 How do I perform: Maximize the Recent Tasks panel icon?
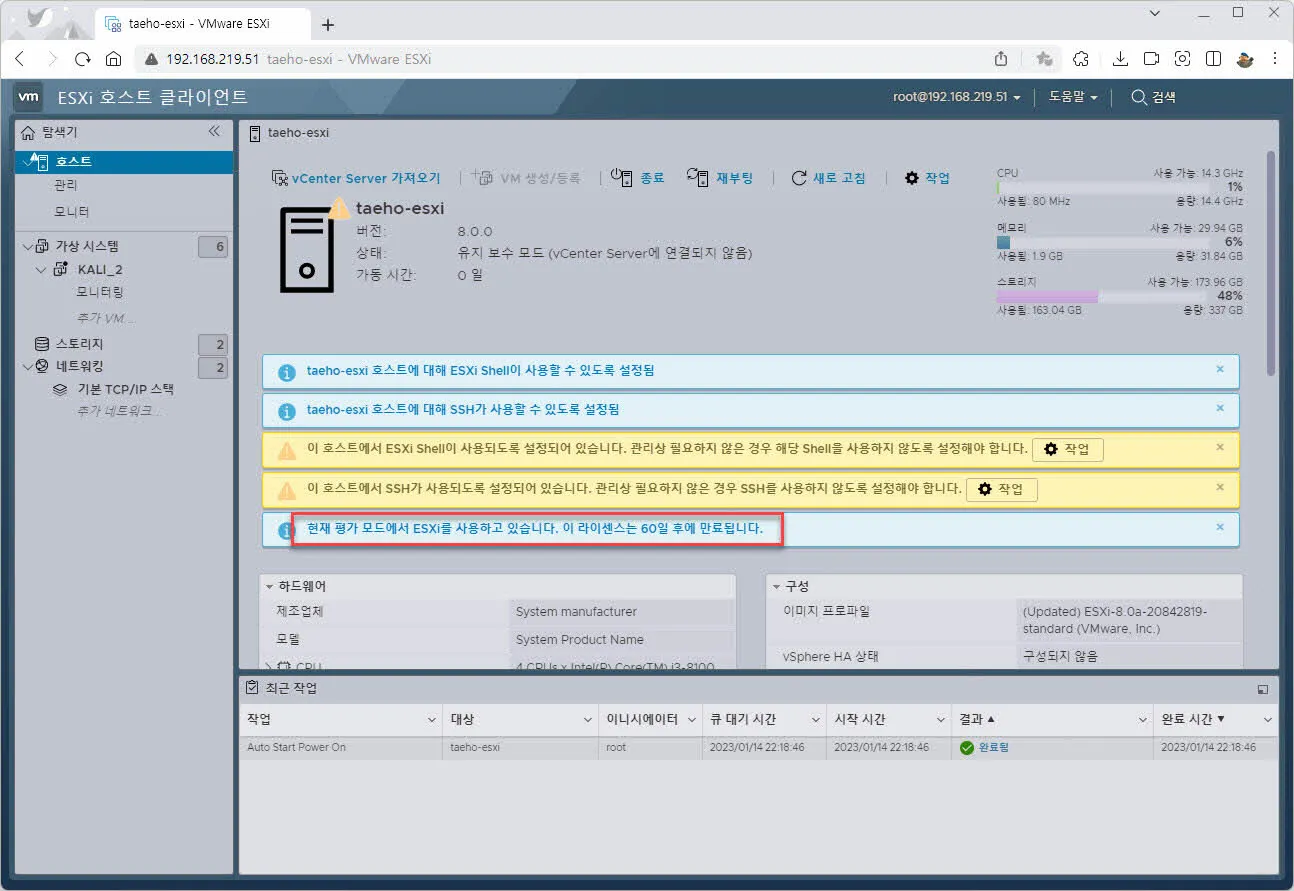pyautogui.click(x=1263, y=689)
